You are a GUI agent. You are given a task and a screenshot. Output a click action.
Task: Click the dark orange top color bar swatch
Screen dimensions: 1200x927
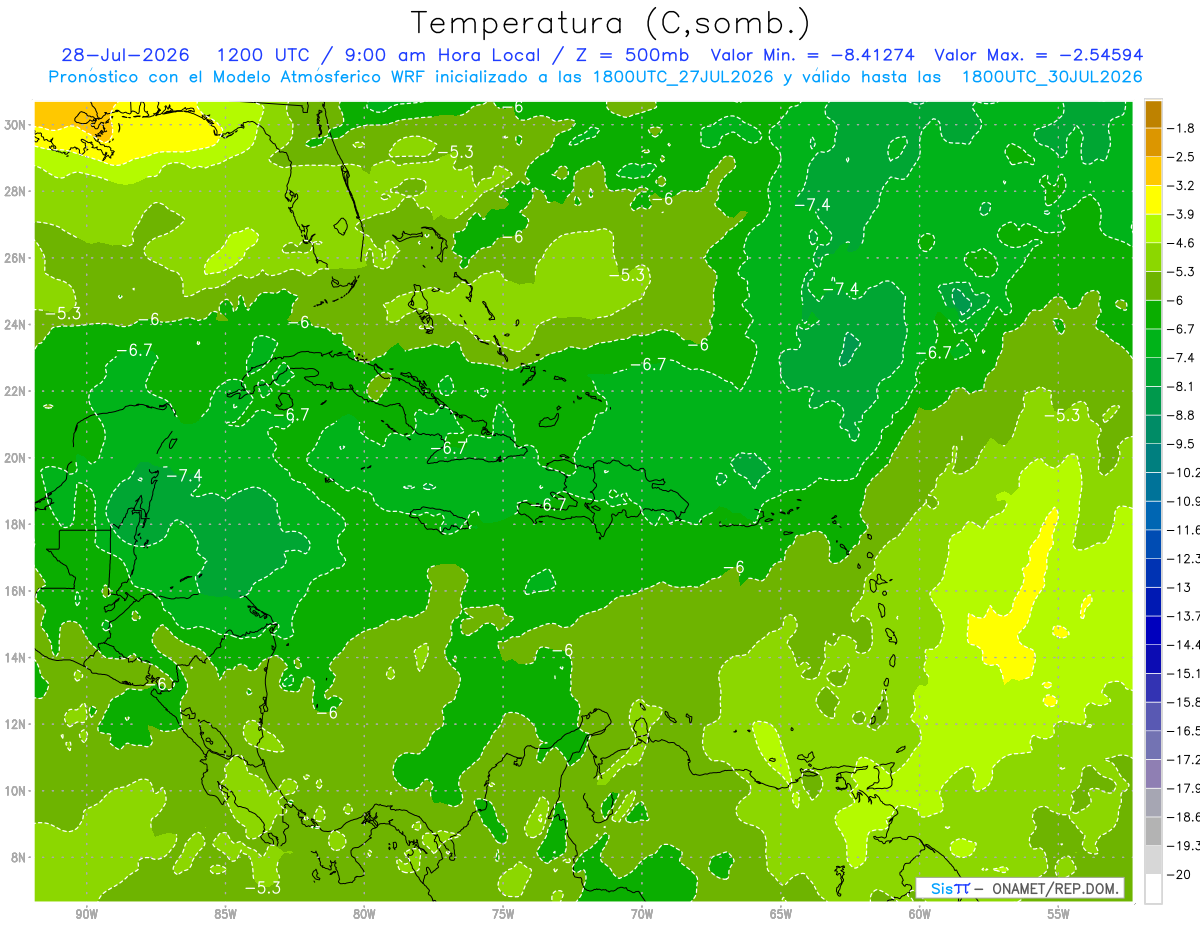1153,114
